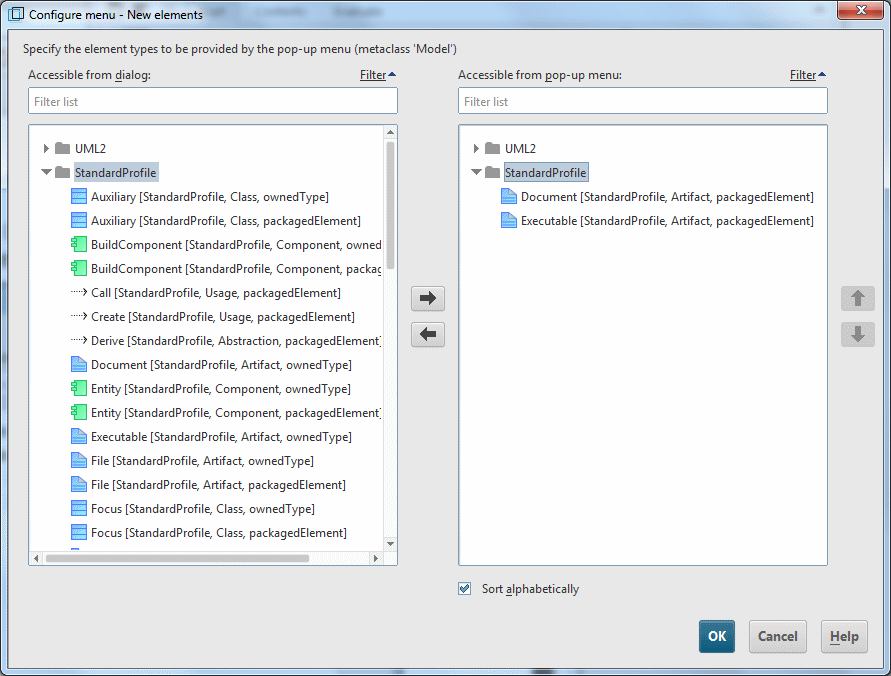
Task: Close the Configure menu dialog
Action: pyautogui.click(x=861, y=10)
